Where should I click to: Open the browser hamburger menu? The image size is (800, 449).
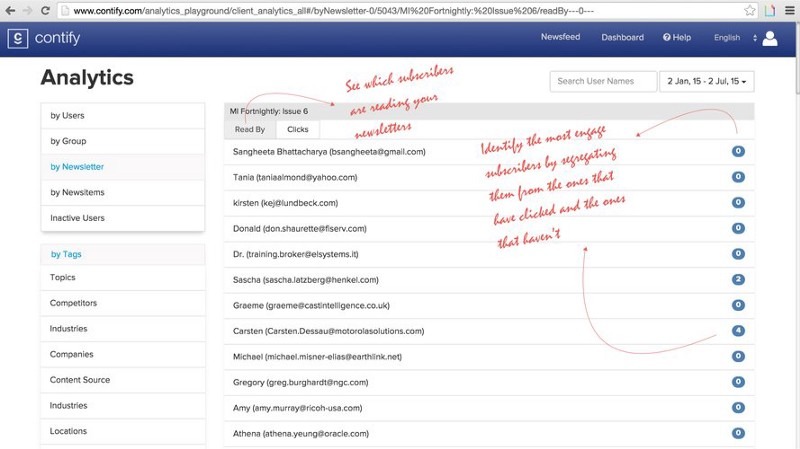coord(789,11)
